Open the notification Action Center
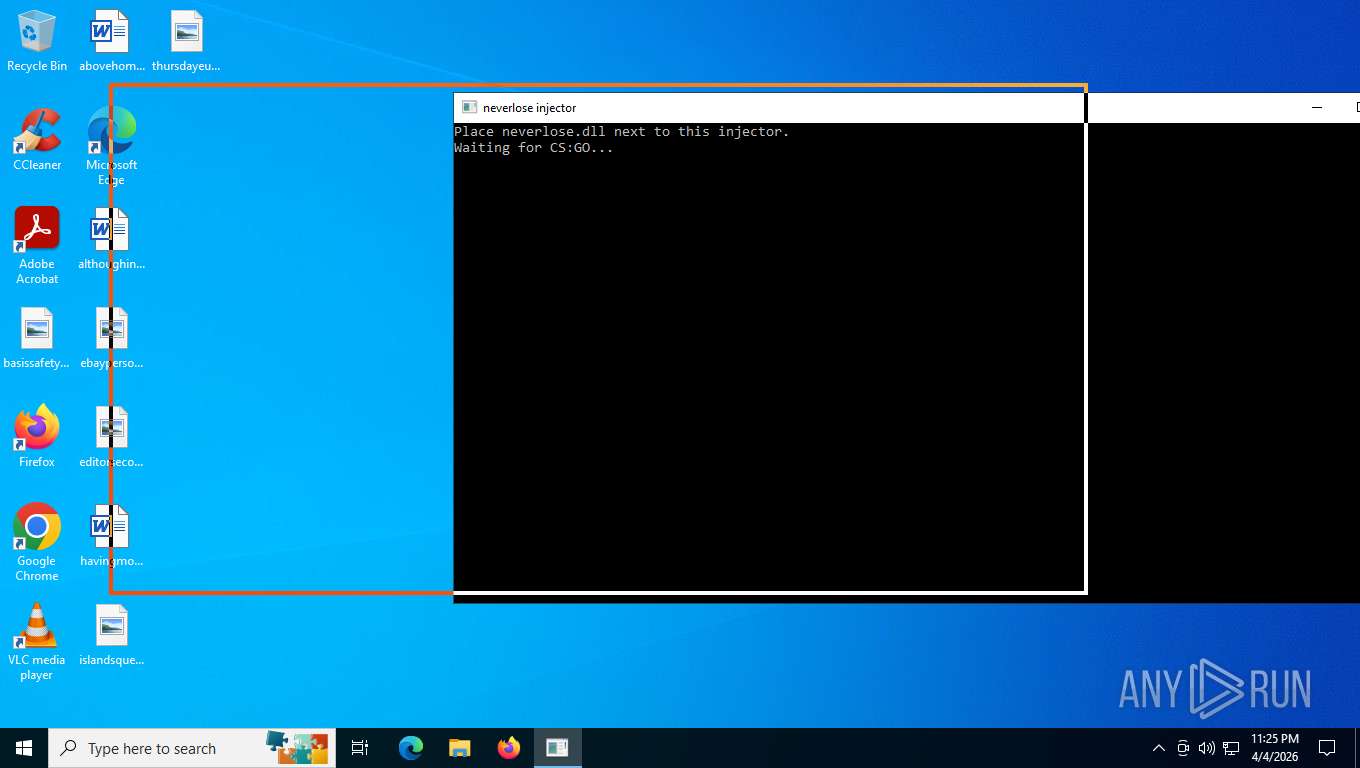 [1327, 748]
